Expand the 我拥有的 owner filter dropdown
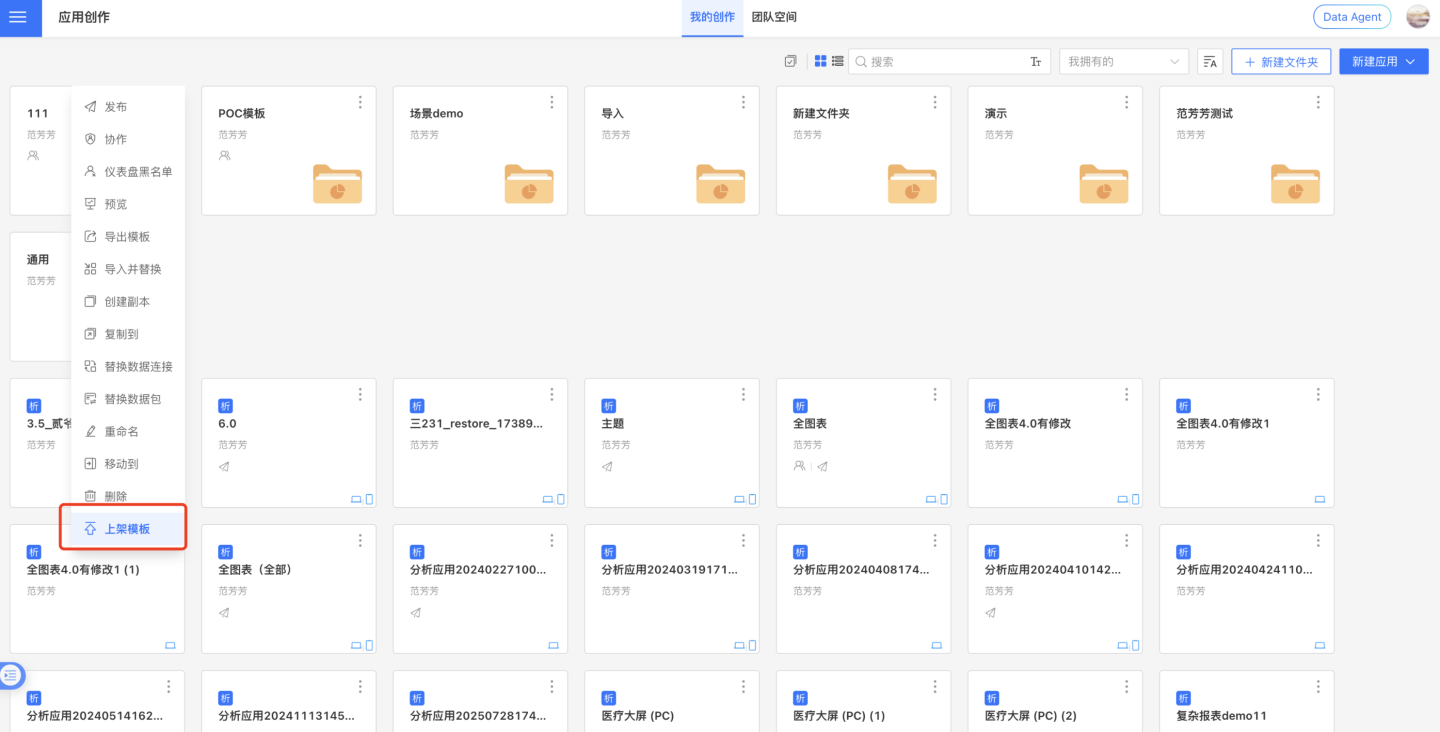This screenshot has width=1440, height=732. point(1123,62)
